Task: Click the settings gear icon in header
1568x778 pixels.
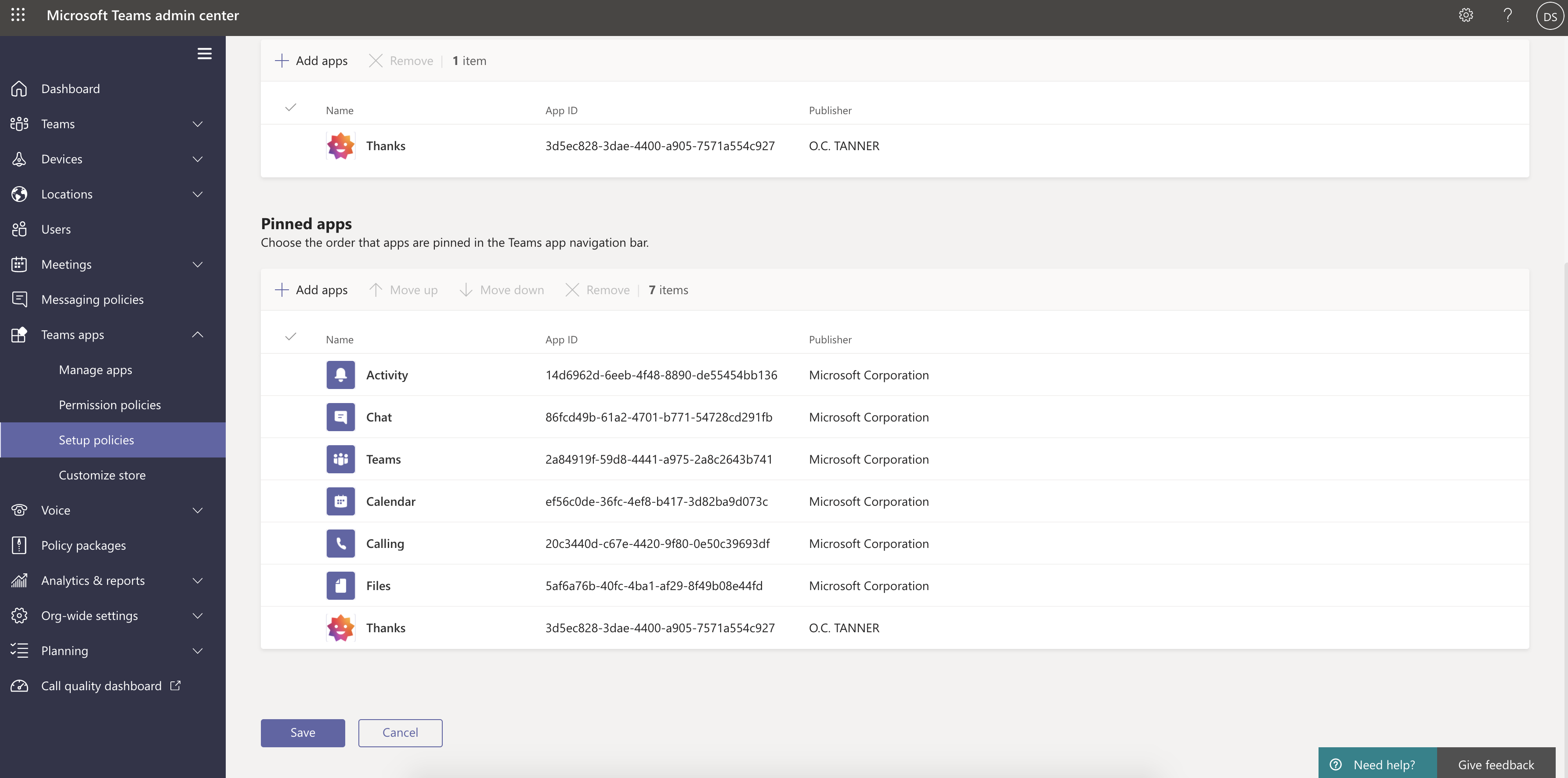Action: 1466,15
